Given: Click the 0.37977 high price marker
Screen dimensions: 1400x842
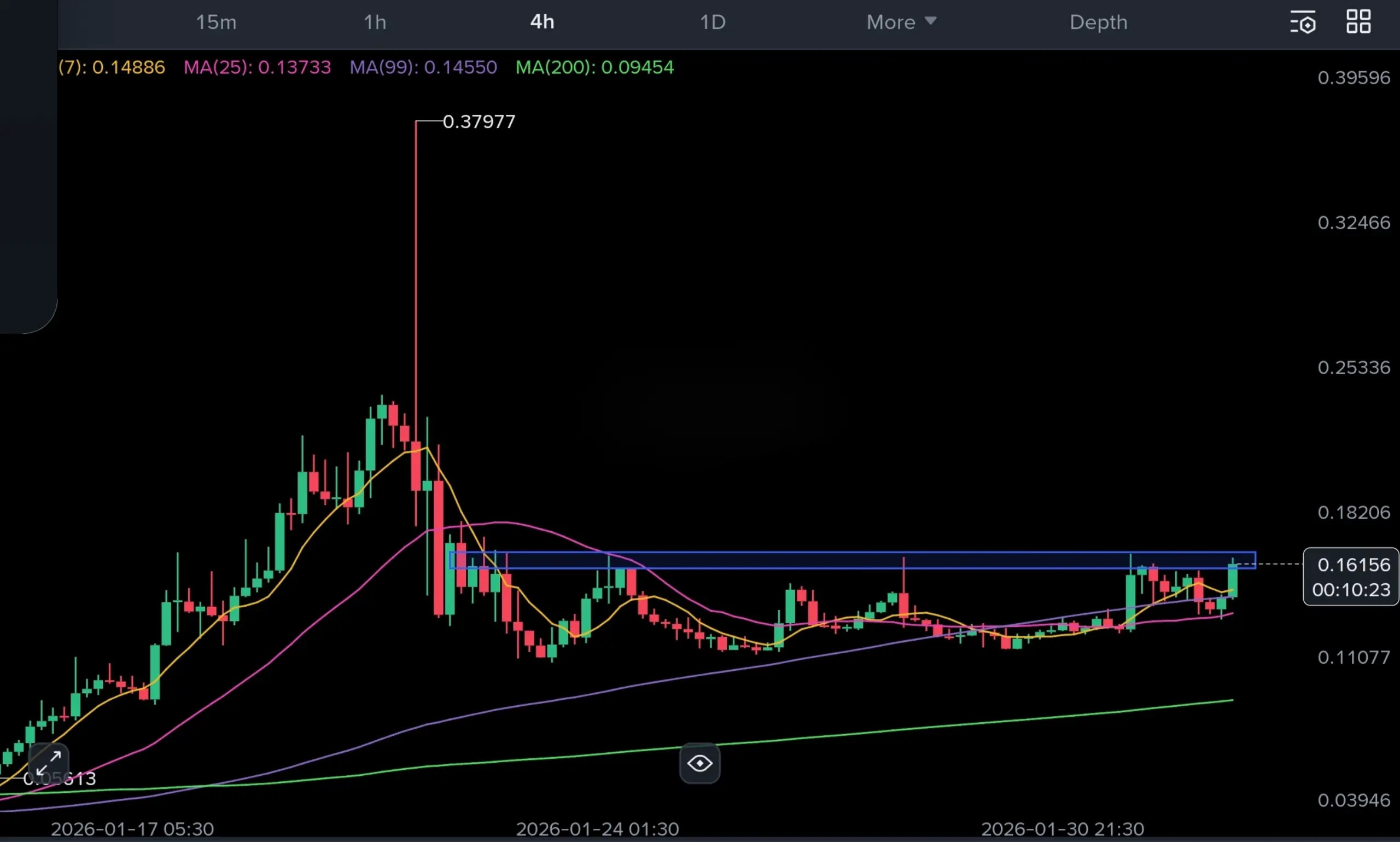Looking at the screenshot, I should coord(479,121).
